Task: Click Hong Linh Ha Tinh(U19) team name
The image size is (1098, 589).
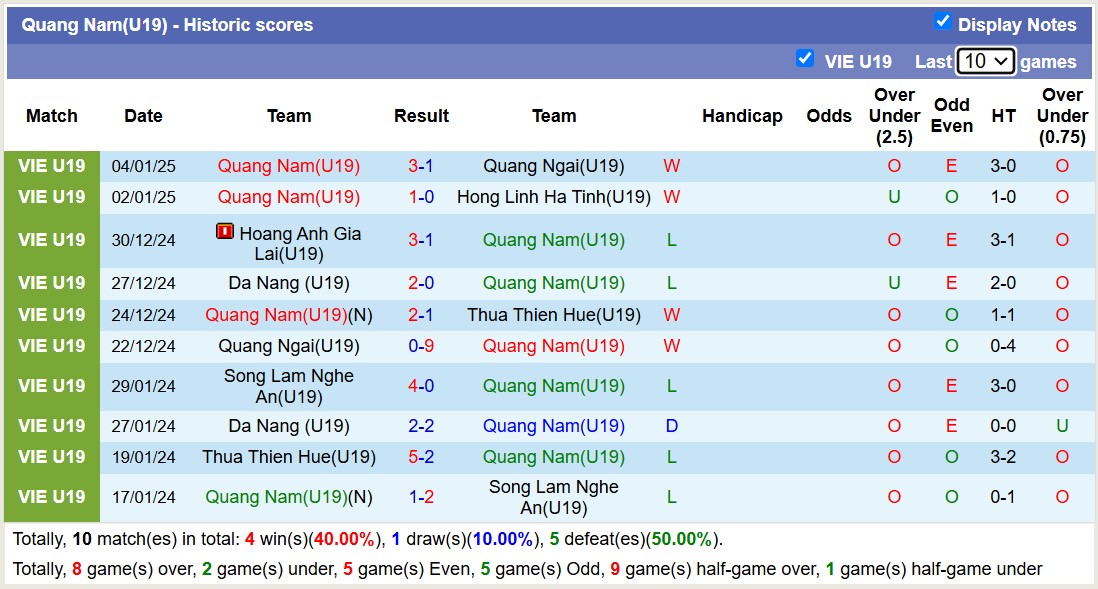Action: pyautogui.click(x=554, y=197)
